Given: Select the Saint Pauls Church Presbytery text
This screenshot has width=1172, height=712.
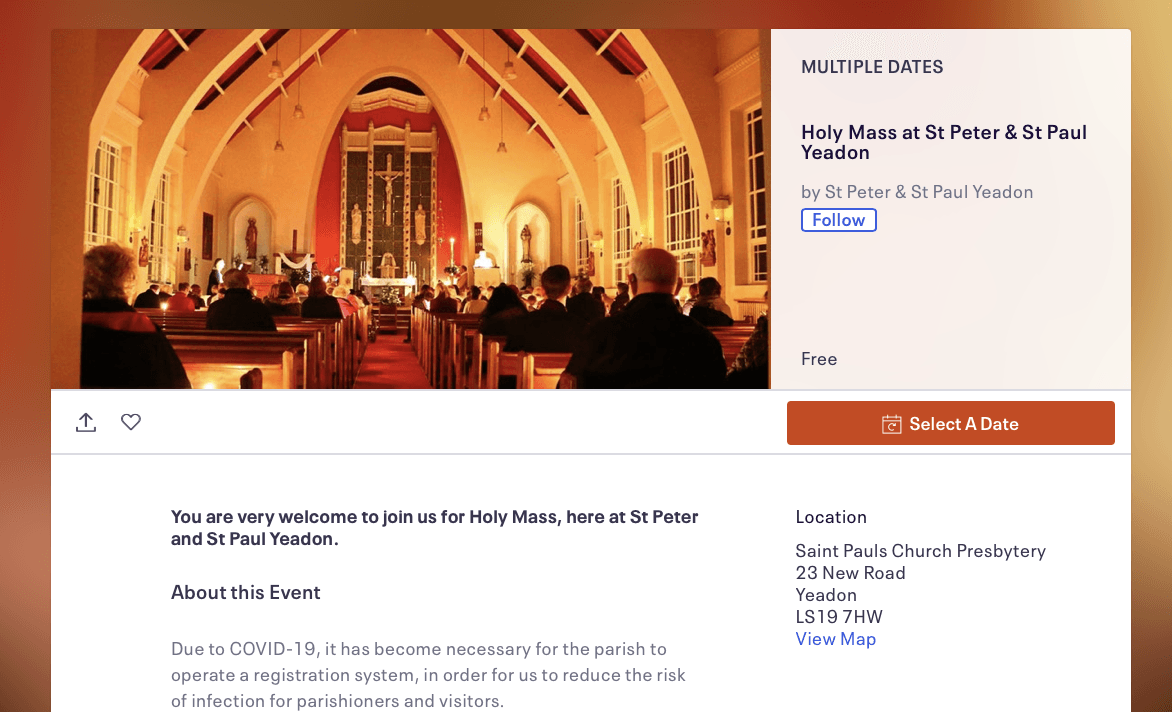Looking at the screenshot, I should tap(921, 551).
